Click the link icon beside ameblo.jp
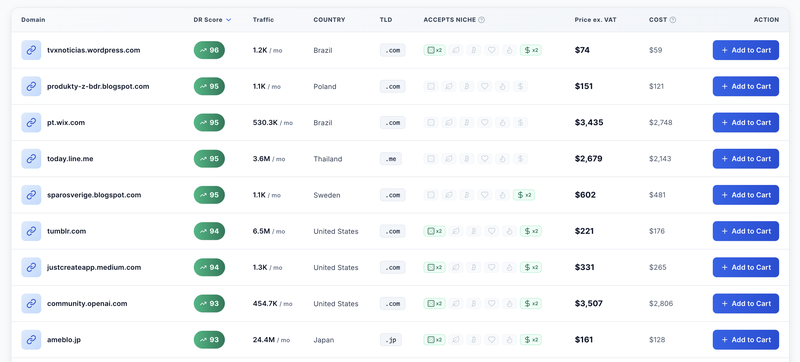 [x=31, y=340]
